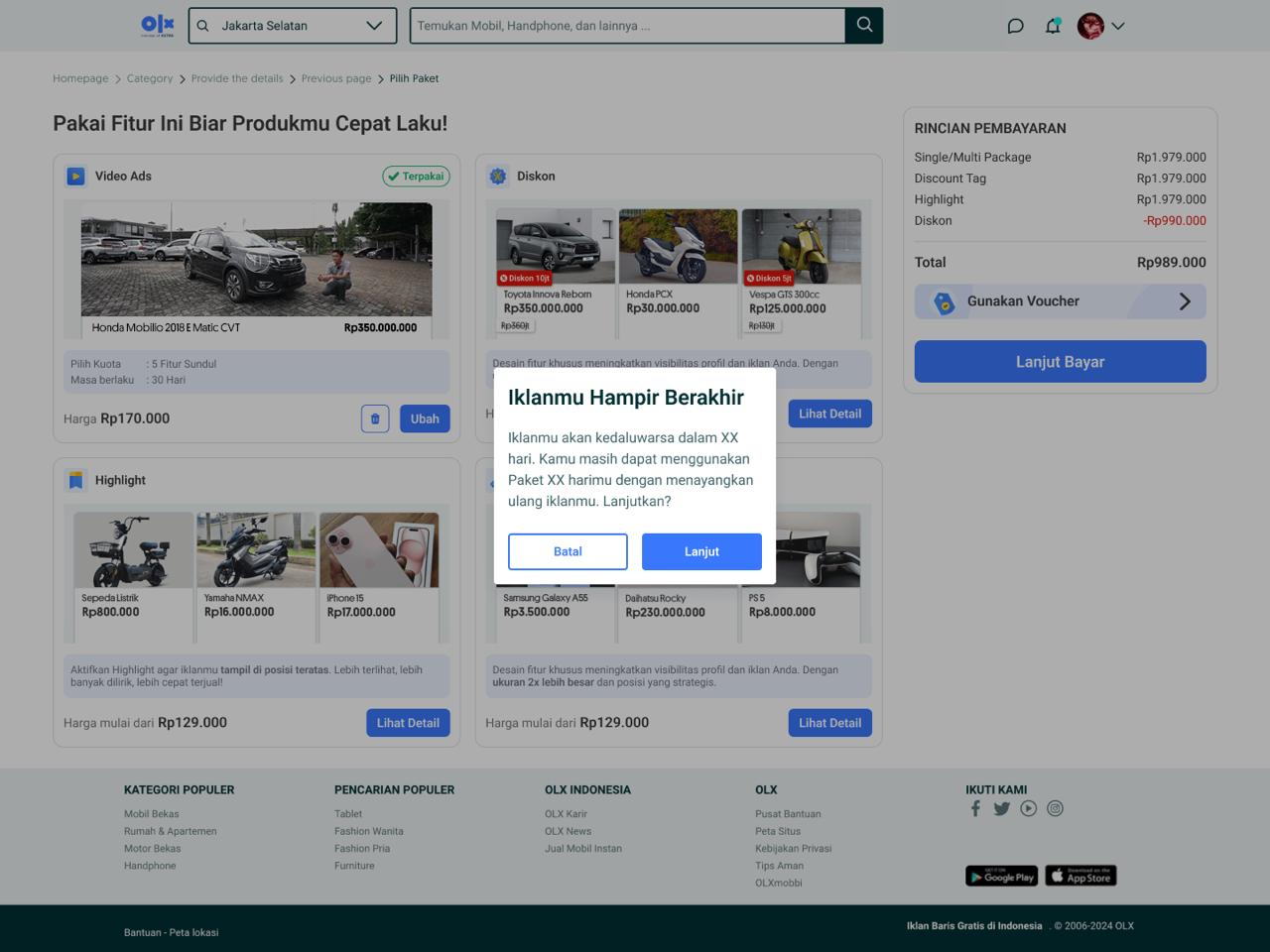The image size is (1270, 952).
Task: Delete the Video Ads package with trash icon
Action: 375,418
